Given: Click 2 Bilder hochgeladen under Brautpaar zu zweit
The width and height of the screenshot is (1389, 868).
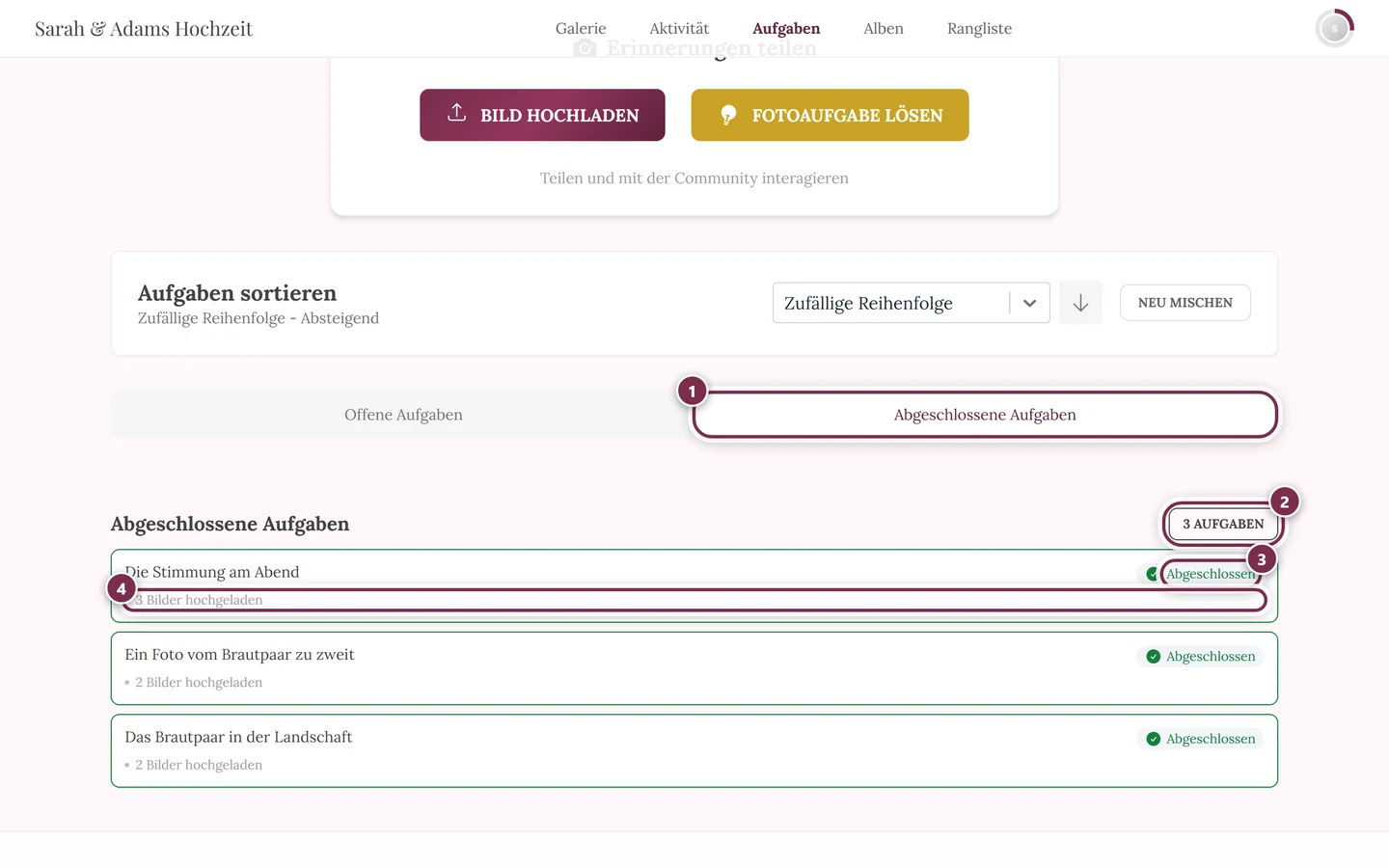Looking at the screenshot, I should tap(199, 683).
